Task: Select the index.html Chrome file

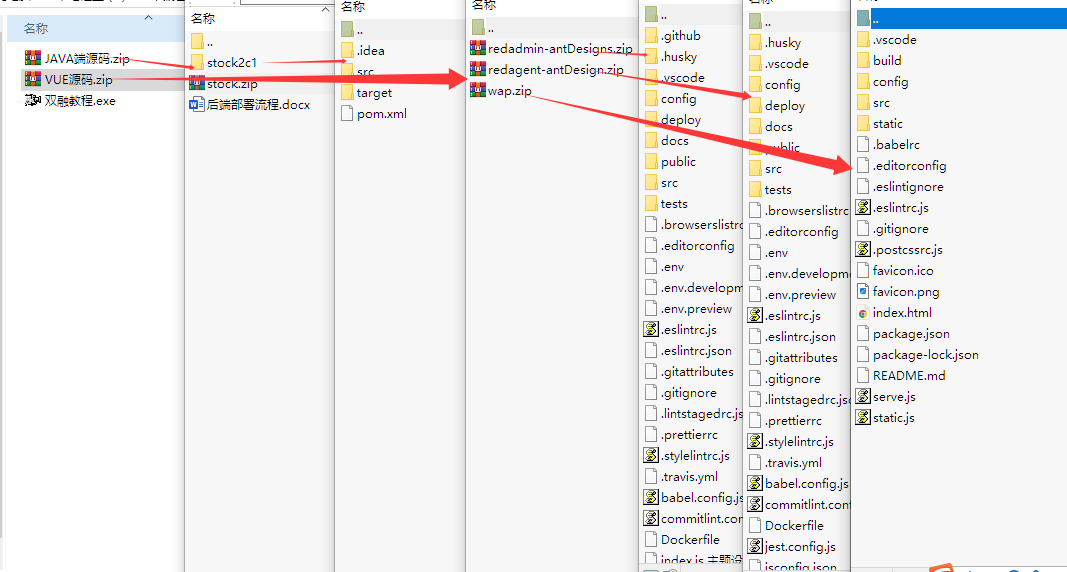Action: click(895, 313)
